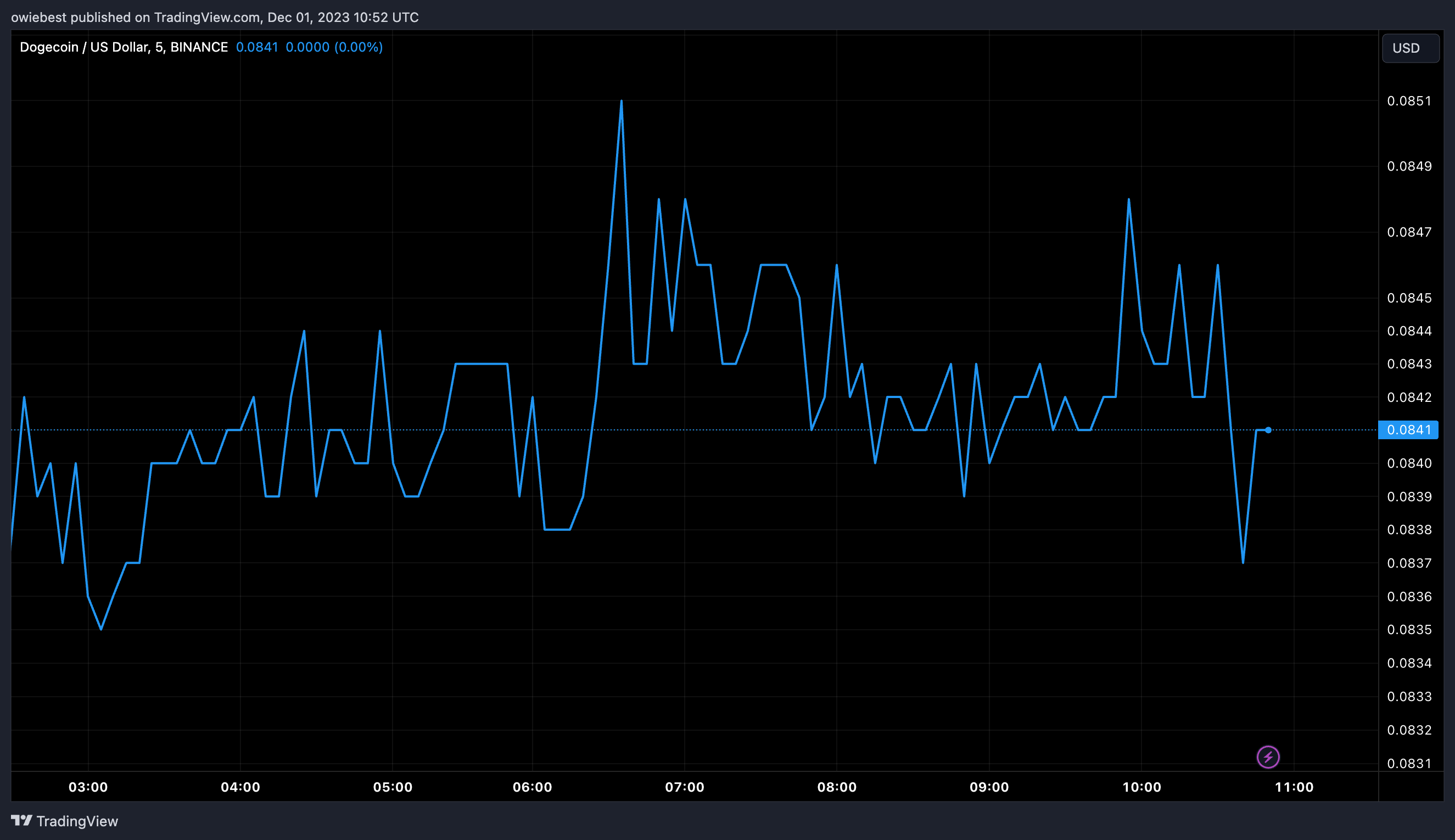
Task: Click the purple lightning bolt icon
Action: pos(1268,757)
